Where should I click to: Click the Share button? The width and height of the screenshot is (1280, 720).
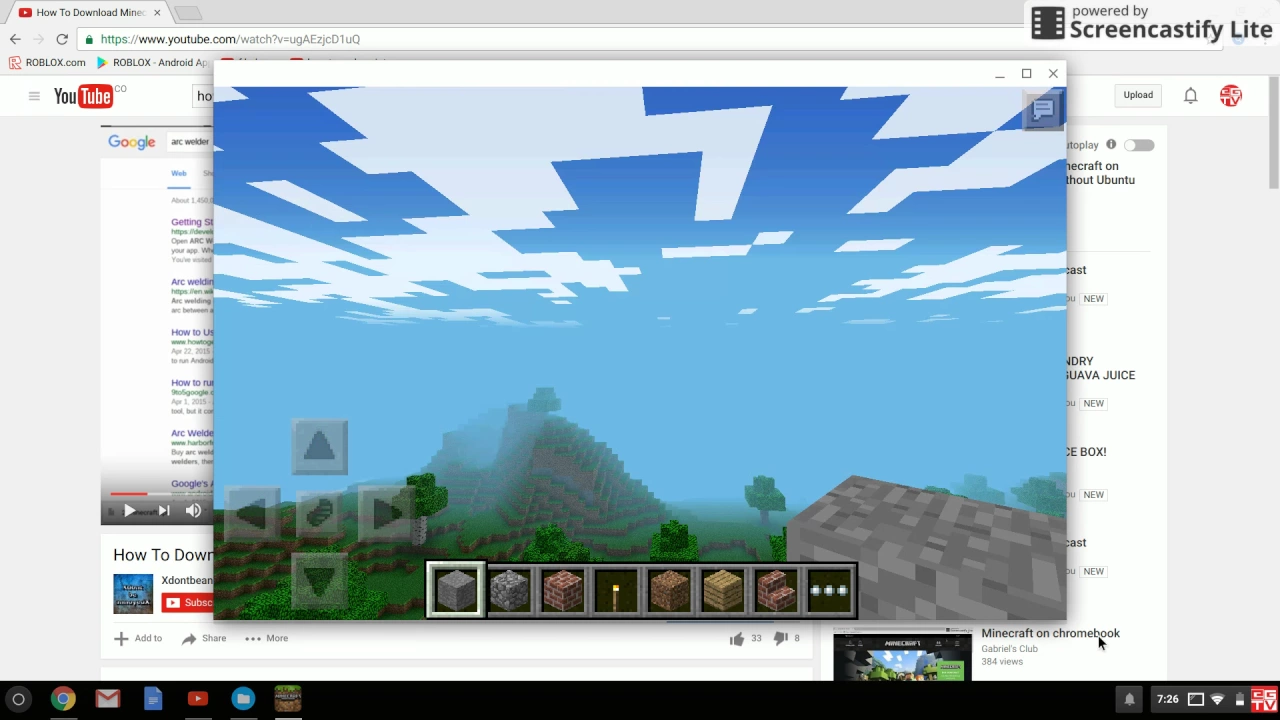point(204,638)
